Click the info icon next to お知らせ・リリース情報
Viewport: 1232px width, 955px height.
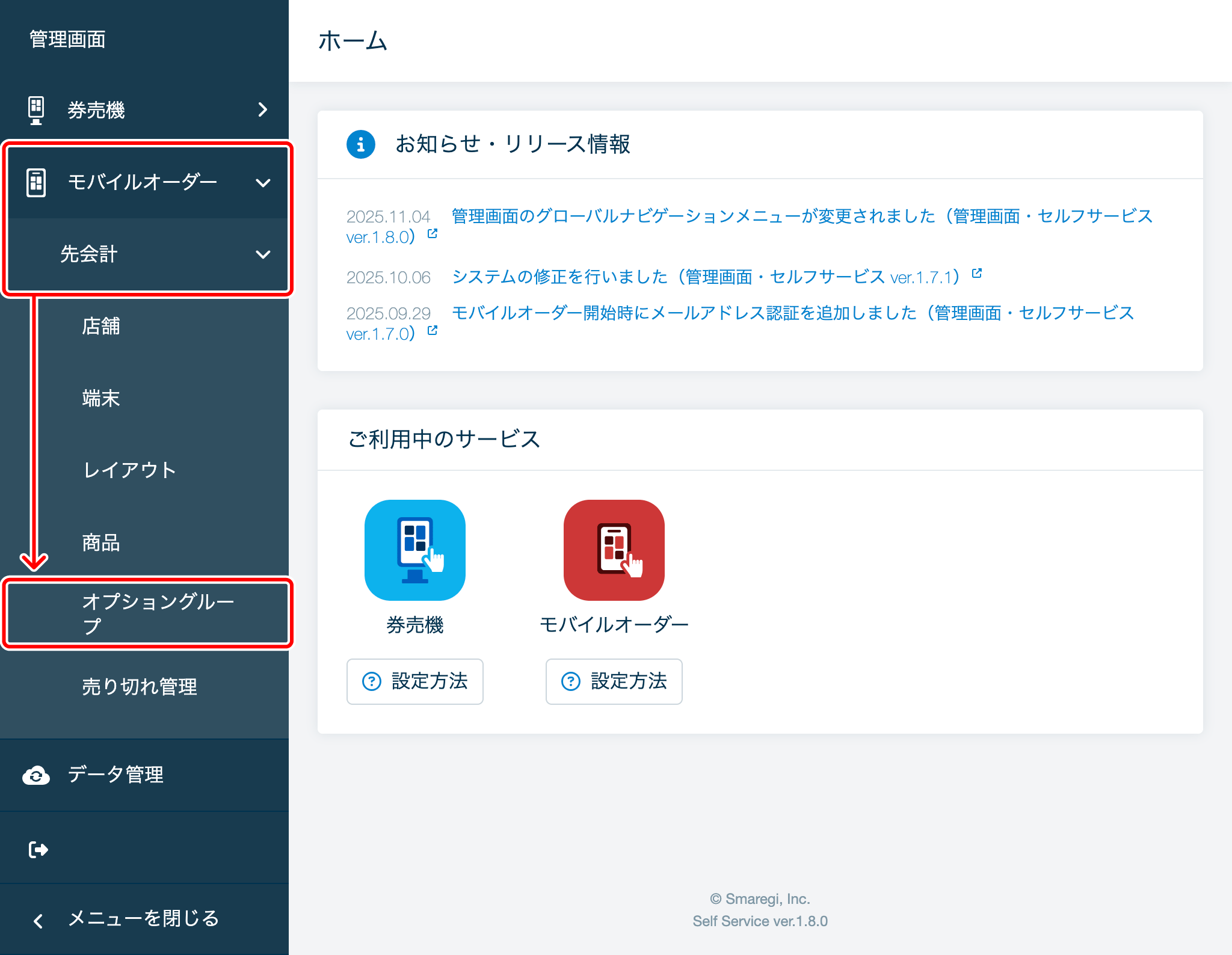tap(360, 144)
